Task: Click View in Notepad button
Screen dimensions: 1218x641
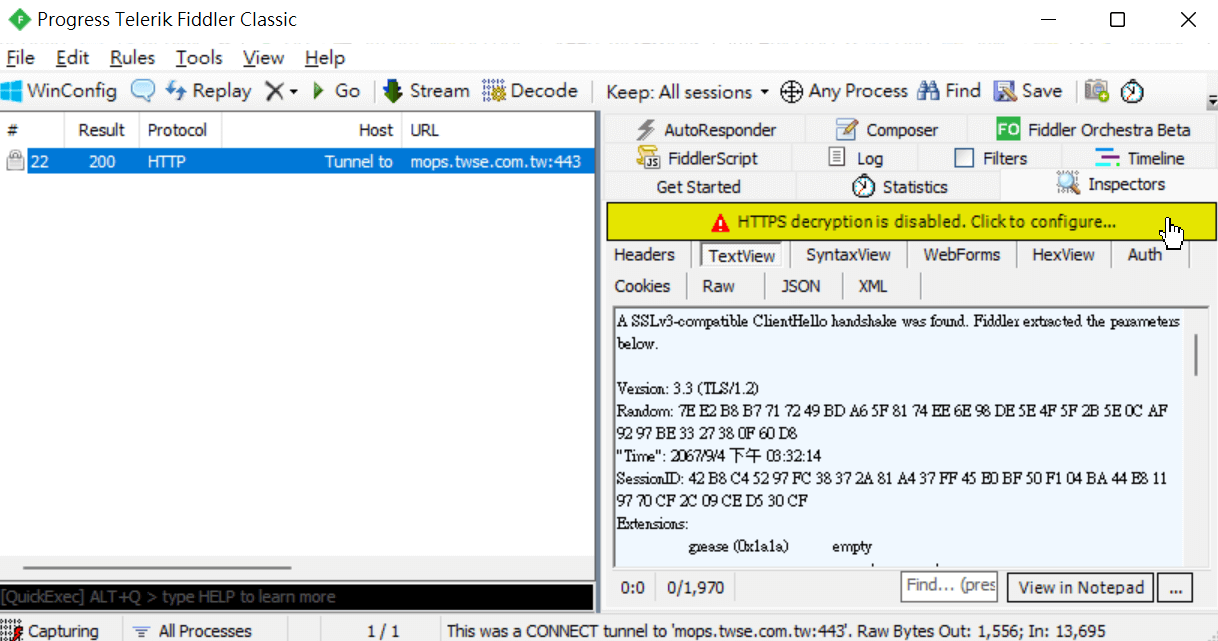Action: (1080, 587)
